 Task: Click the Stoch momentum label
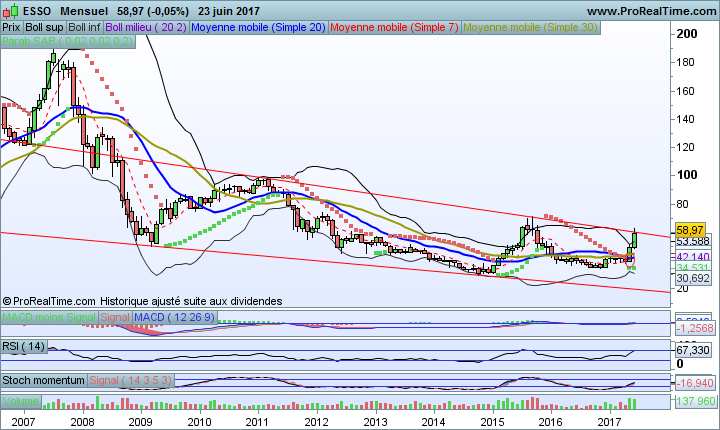click(x=44, y=380)
